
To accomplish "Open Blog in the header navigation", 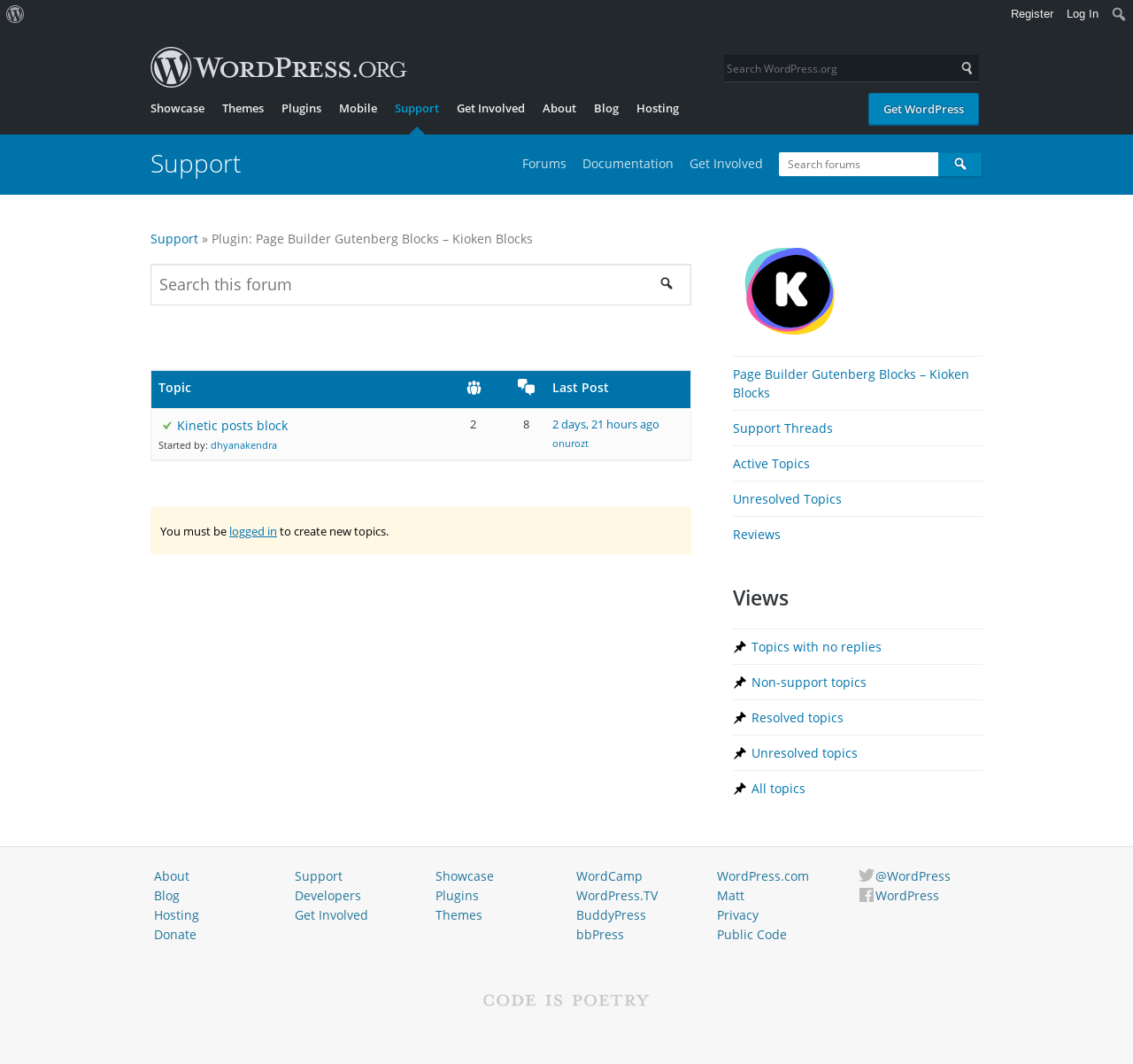I will (x=606, y=108).
